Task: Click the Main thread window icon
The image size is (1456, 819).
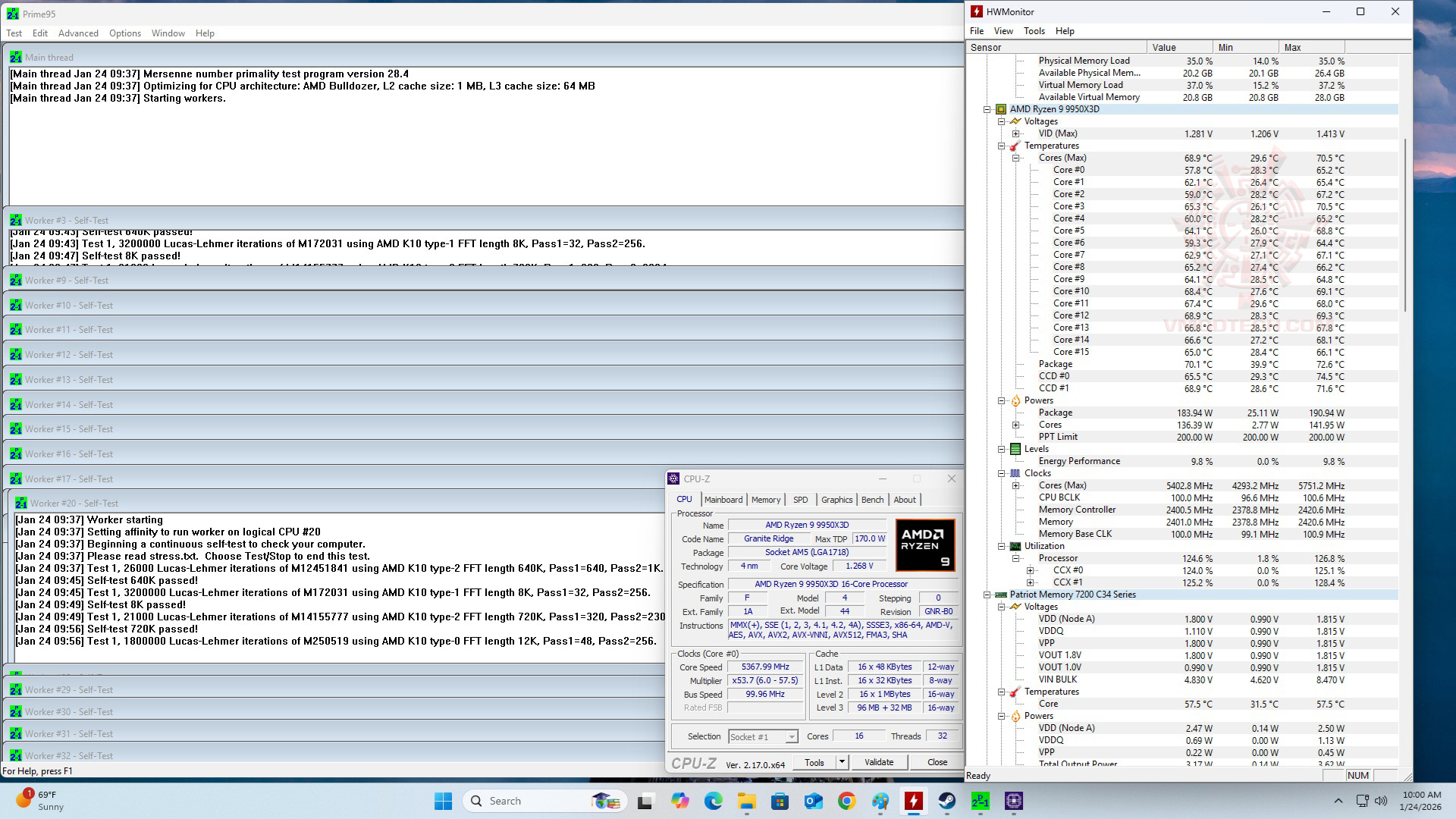Action: pos(16,58)
